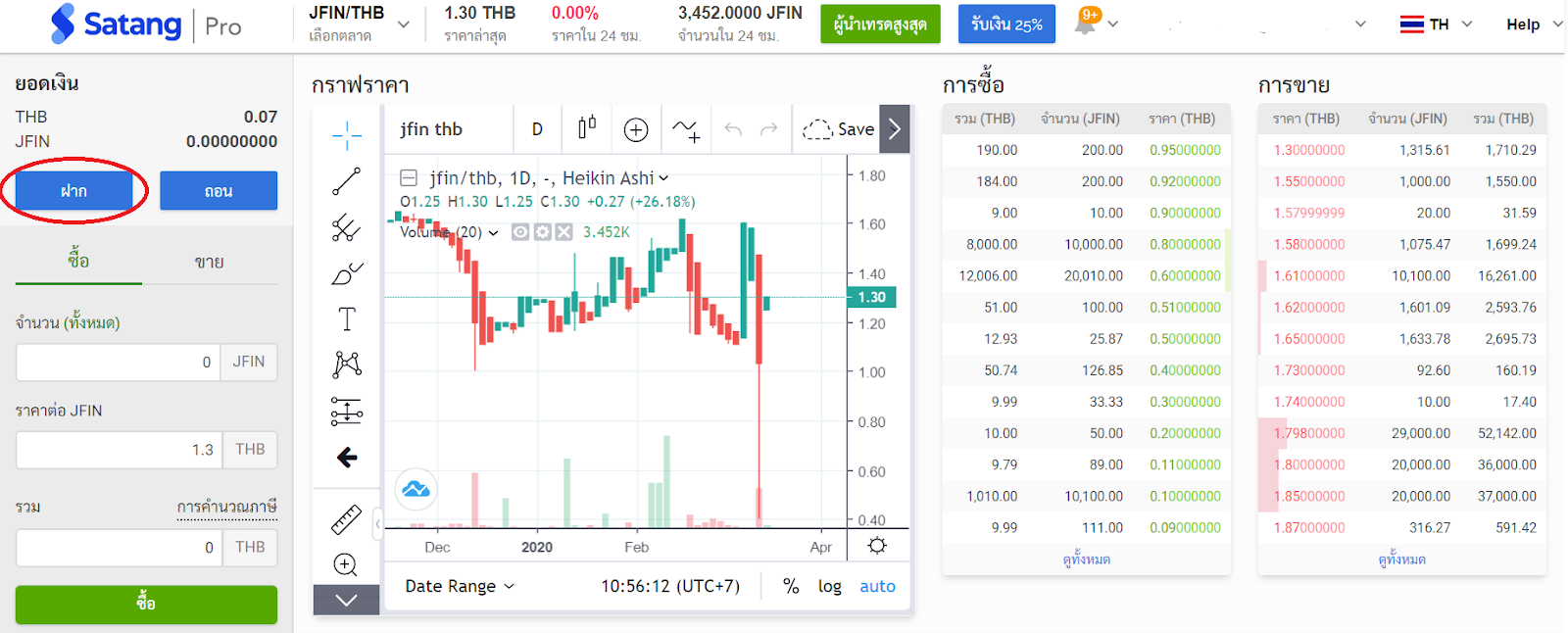Image resolution: width=1568 pixels, height=633 pixels.
Task: Click the total THB input field
Action: [120, 547]
